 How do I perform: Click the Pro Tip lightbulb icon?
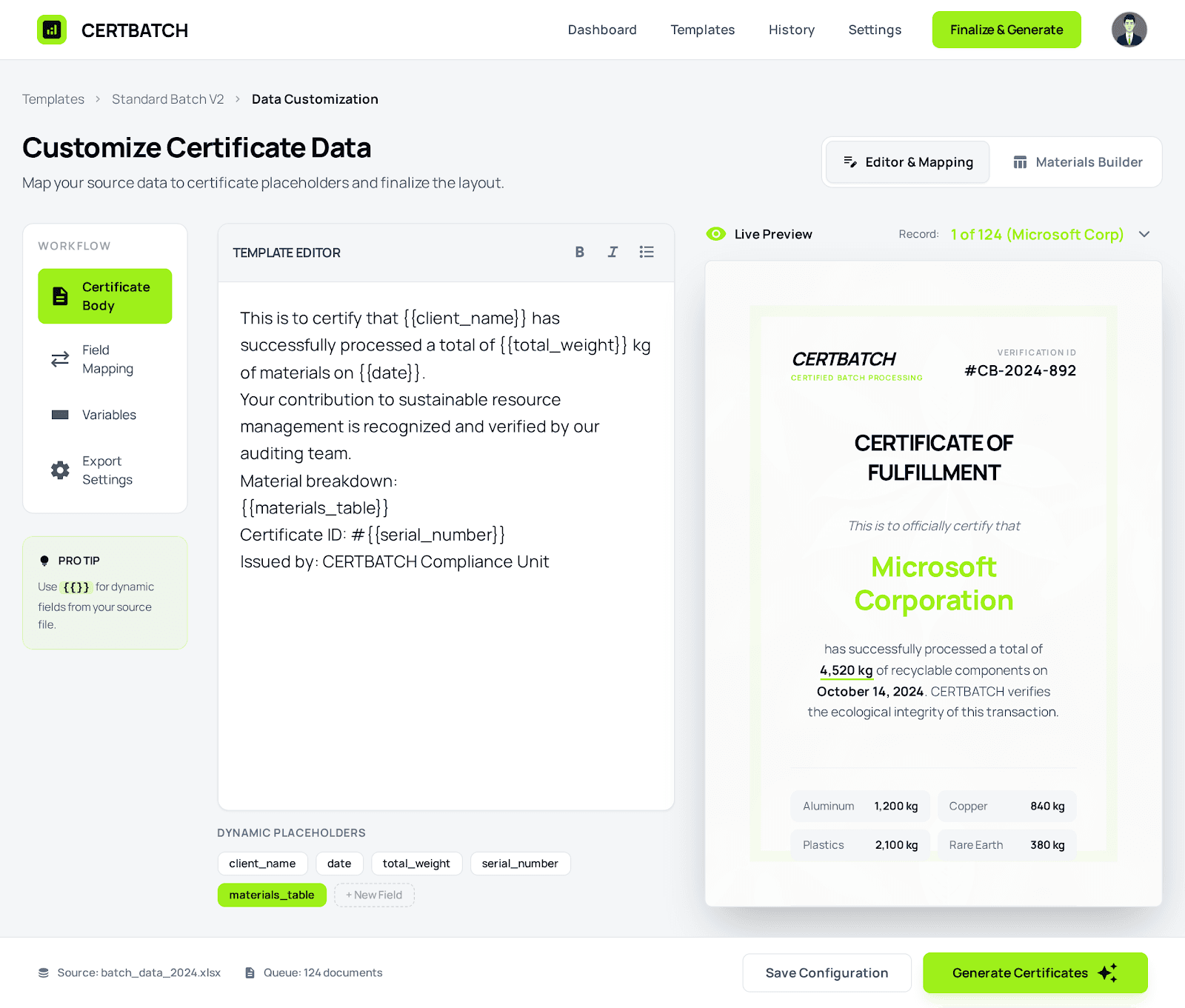pyautogui.click(x=44, y=561)
